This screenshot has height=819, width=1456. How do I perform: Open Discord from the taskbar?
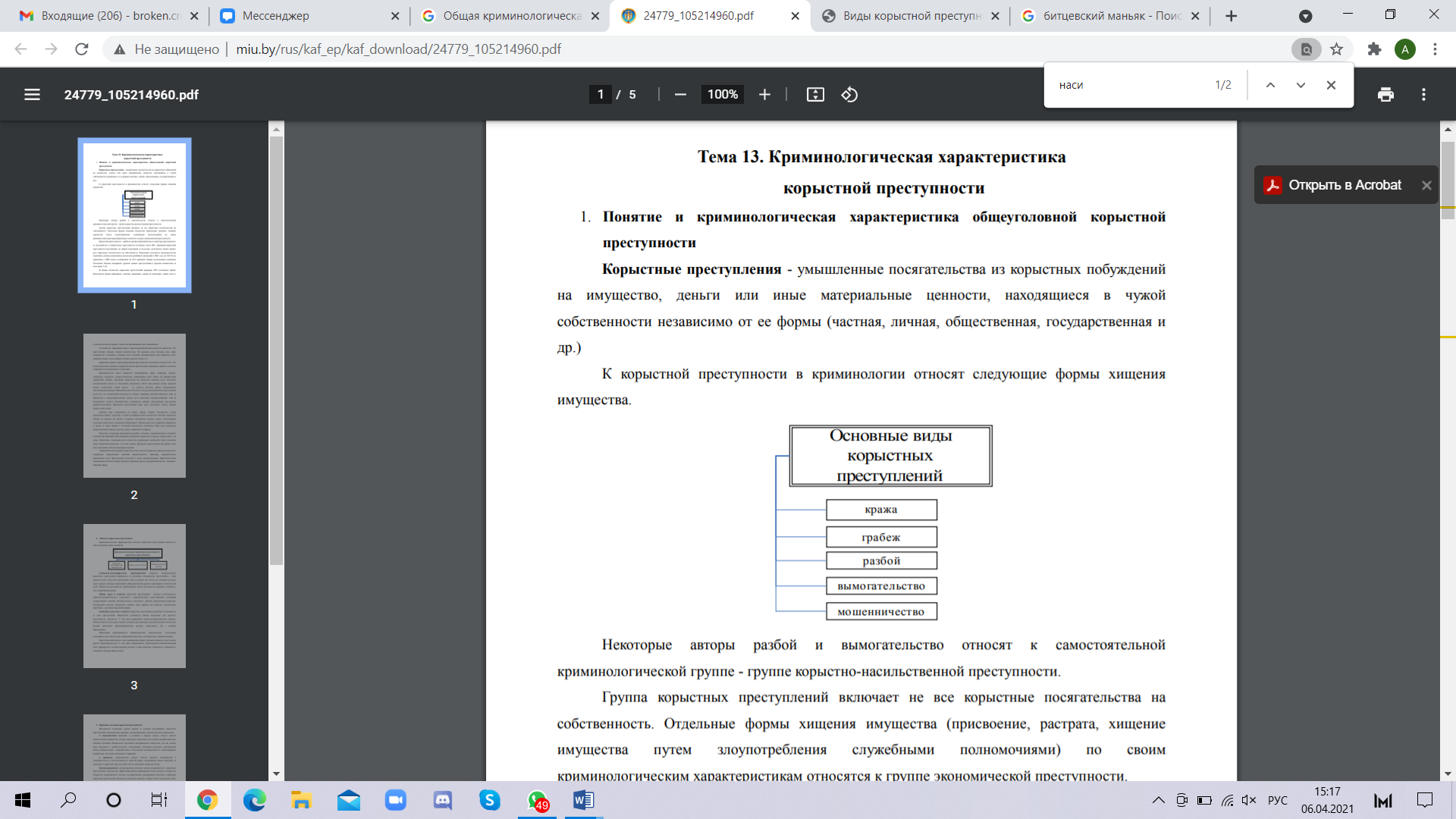[x=442, y=800]
